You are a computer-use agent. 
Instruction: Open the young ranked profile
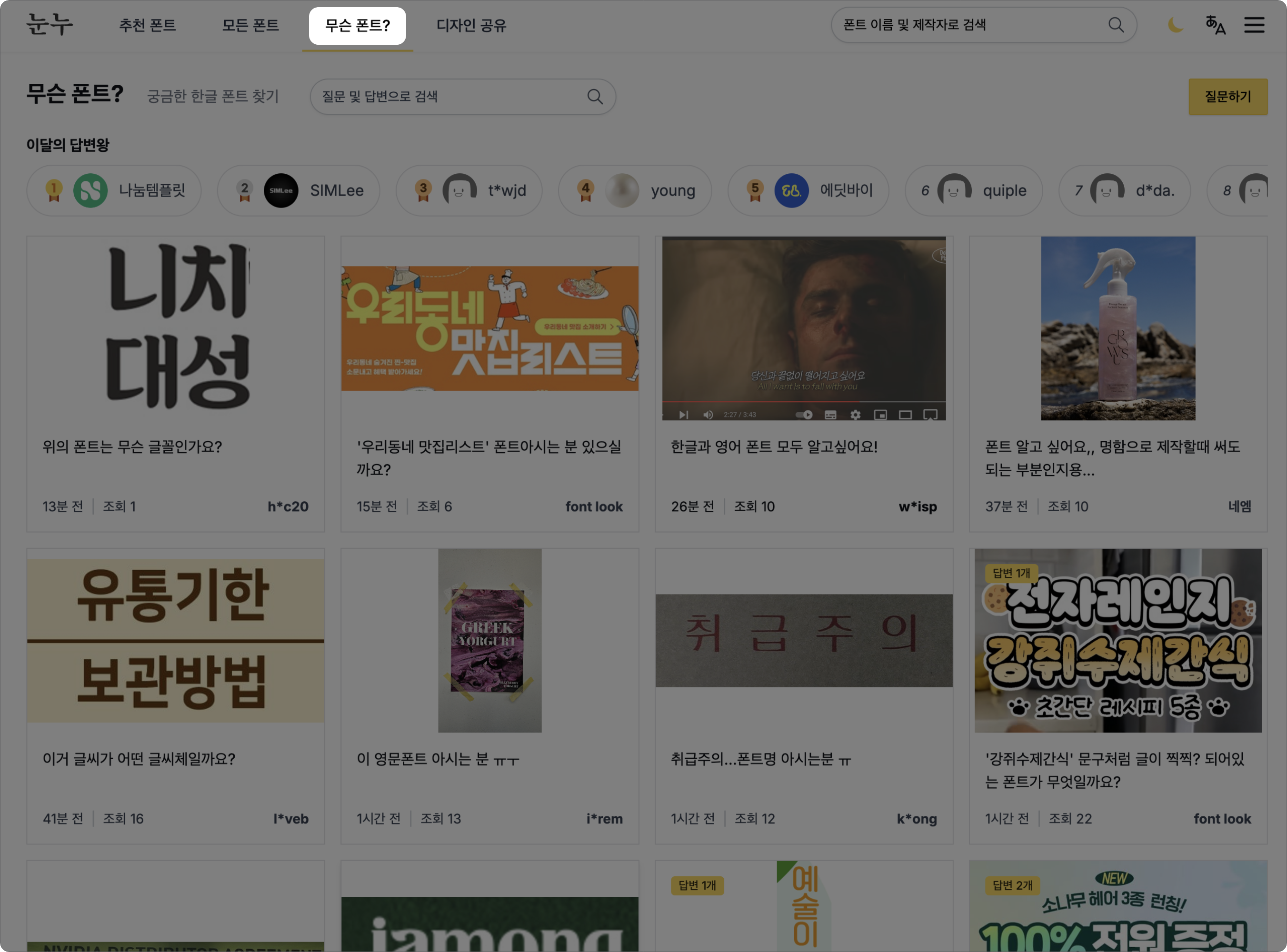(x=635, y=190)
